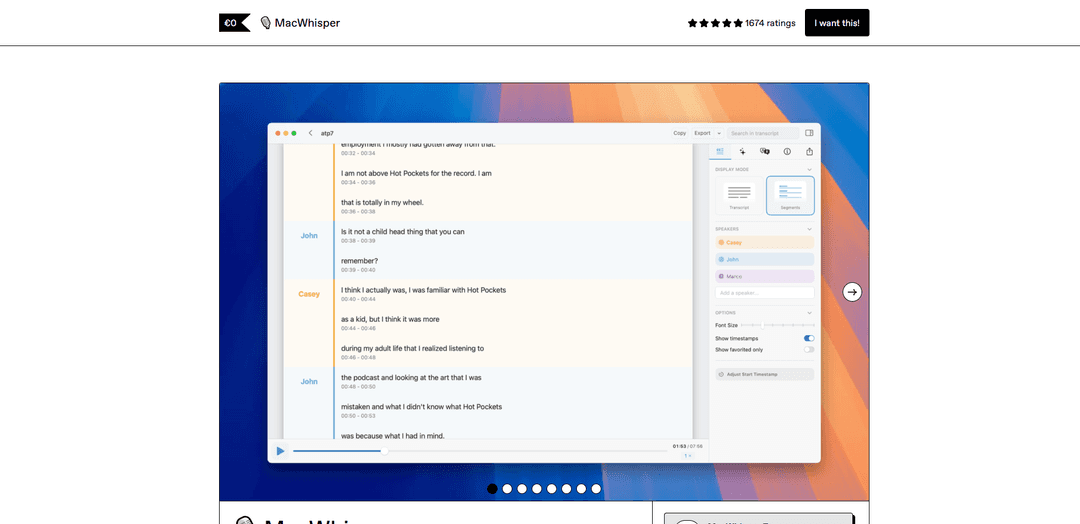The width and height of the screenshot is (1080, 524).
Task: Click 'Is it not a child head thing' line
Action: pos(402,231)
